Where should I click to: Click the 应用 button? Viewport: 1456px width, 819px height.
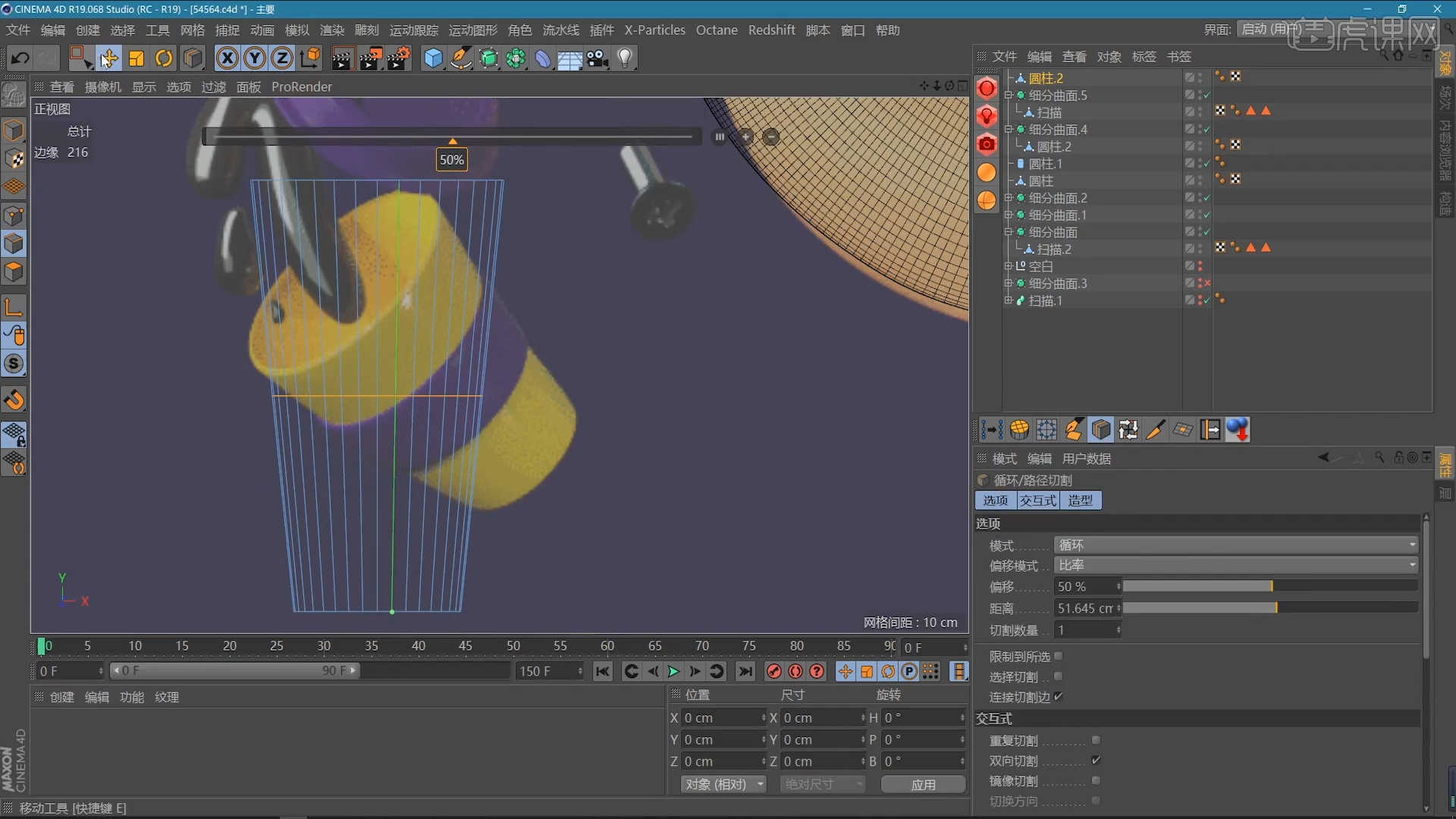tap(923, 784)
